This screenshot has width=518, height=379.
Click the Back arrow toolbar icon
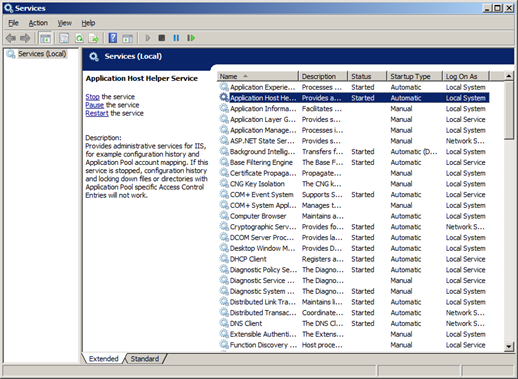click(11, 38)
